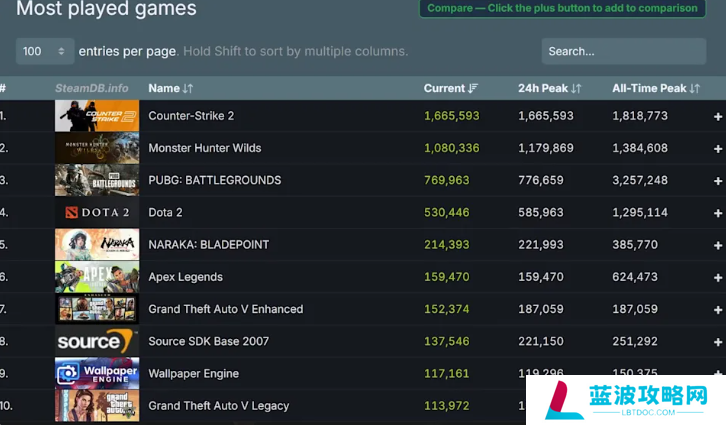Viewport: 726px width, 425px height.
Task: Open Grand Theft Auto V Legacy link
Action: (x=219, y=406)
